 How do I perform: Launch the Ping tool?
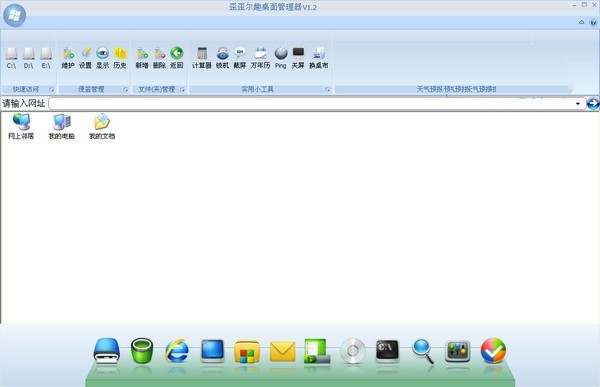pos(280,58)
